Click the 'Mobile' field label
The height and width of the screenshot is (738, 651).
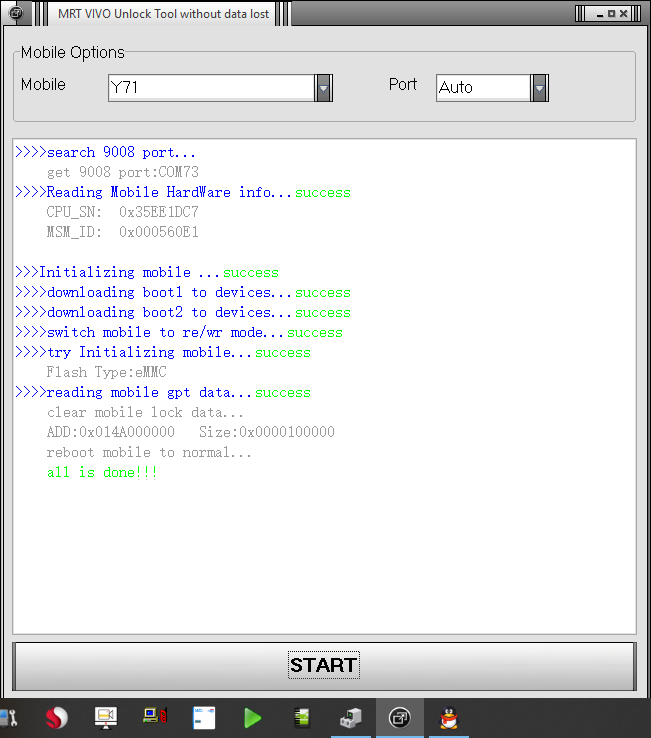(x=43, y=85)
